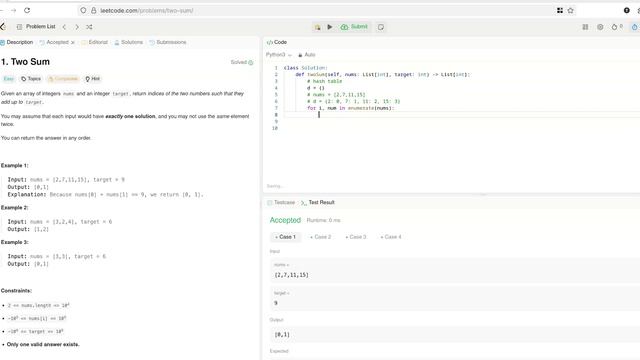Switch to Accepted tab
Screen dimensions: 640x360
[x=54, y=42]
